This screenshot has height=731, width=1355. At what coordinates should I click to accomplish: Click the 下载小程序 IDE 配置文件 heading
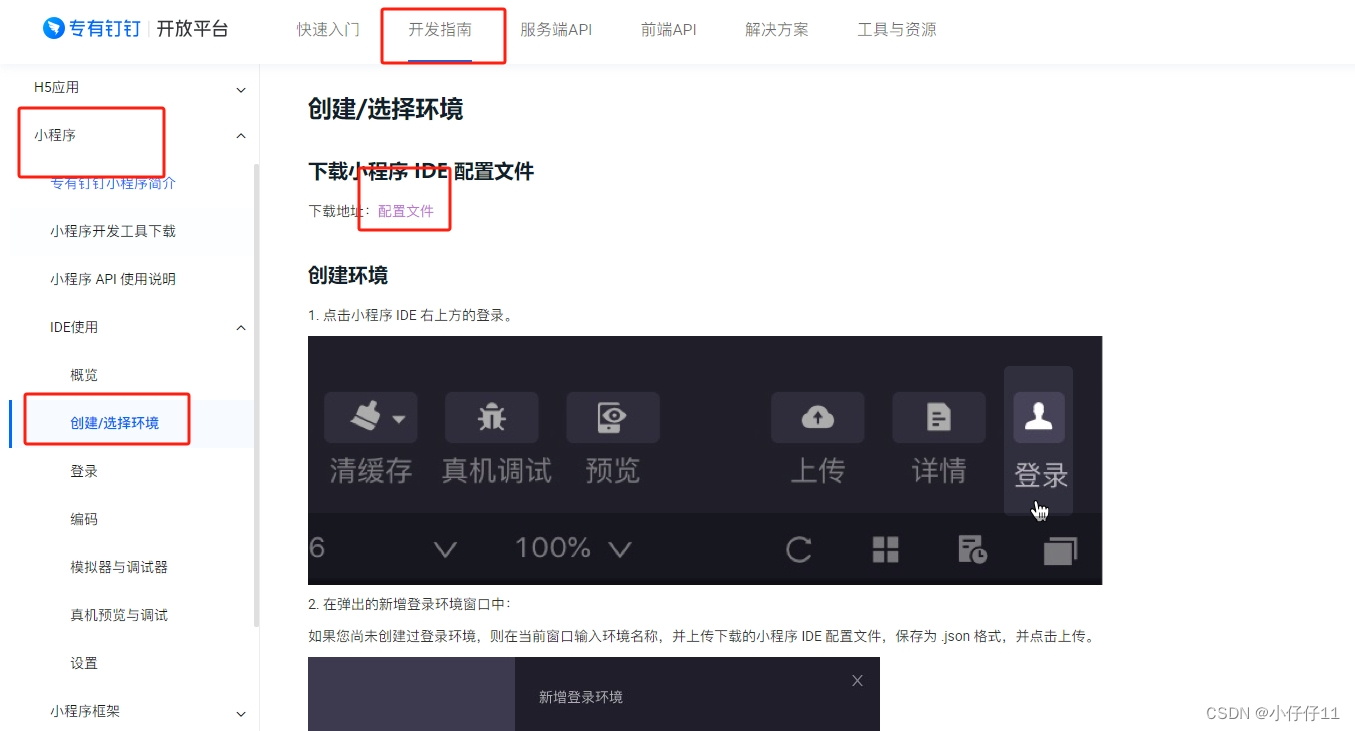[x=421, y=171]
